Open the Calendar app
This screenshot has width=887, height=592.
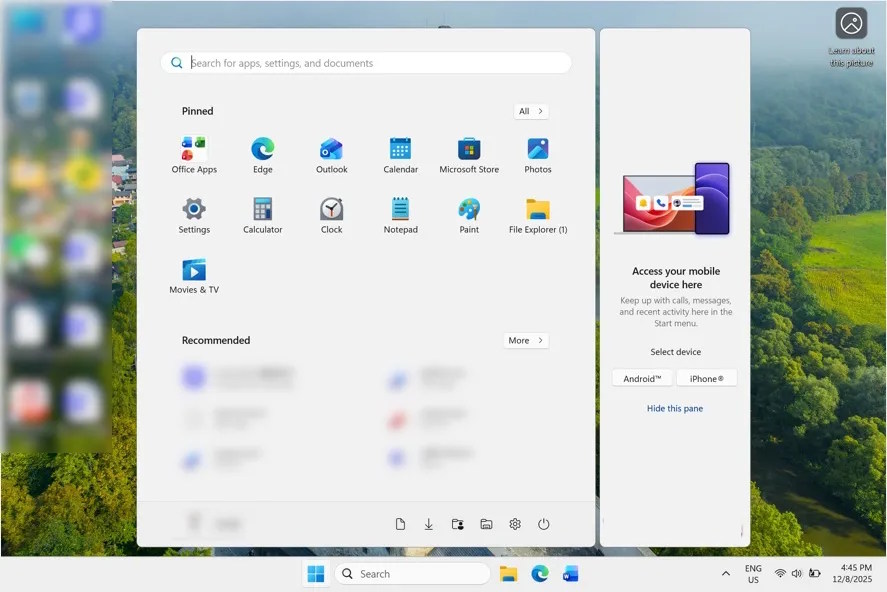click(x=400, y=153)
